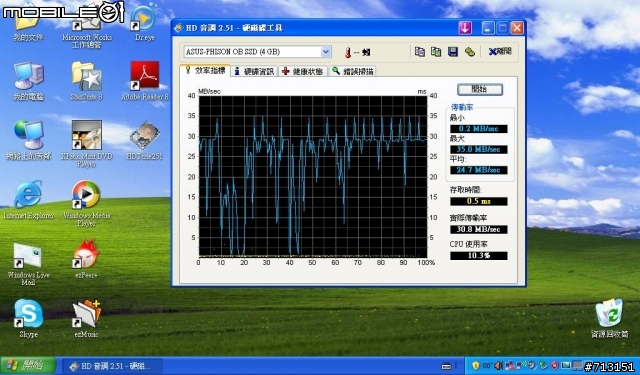The height and width of the screenshot is (375, 640).
Task: Click the CPU usage value 10.3%
Action: (x=479, y=256)
